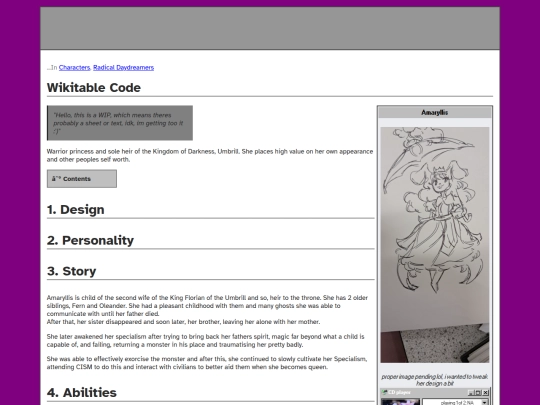
Task: Click the WIP quote block
Action: tap(120, 123)
